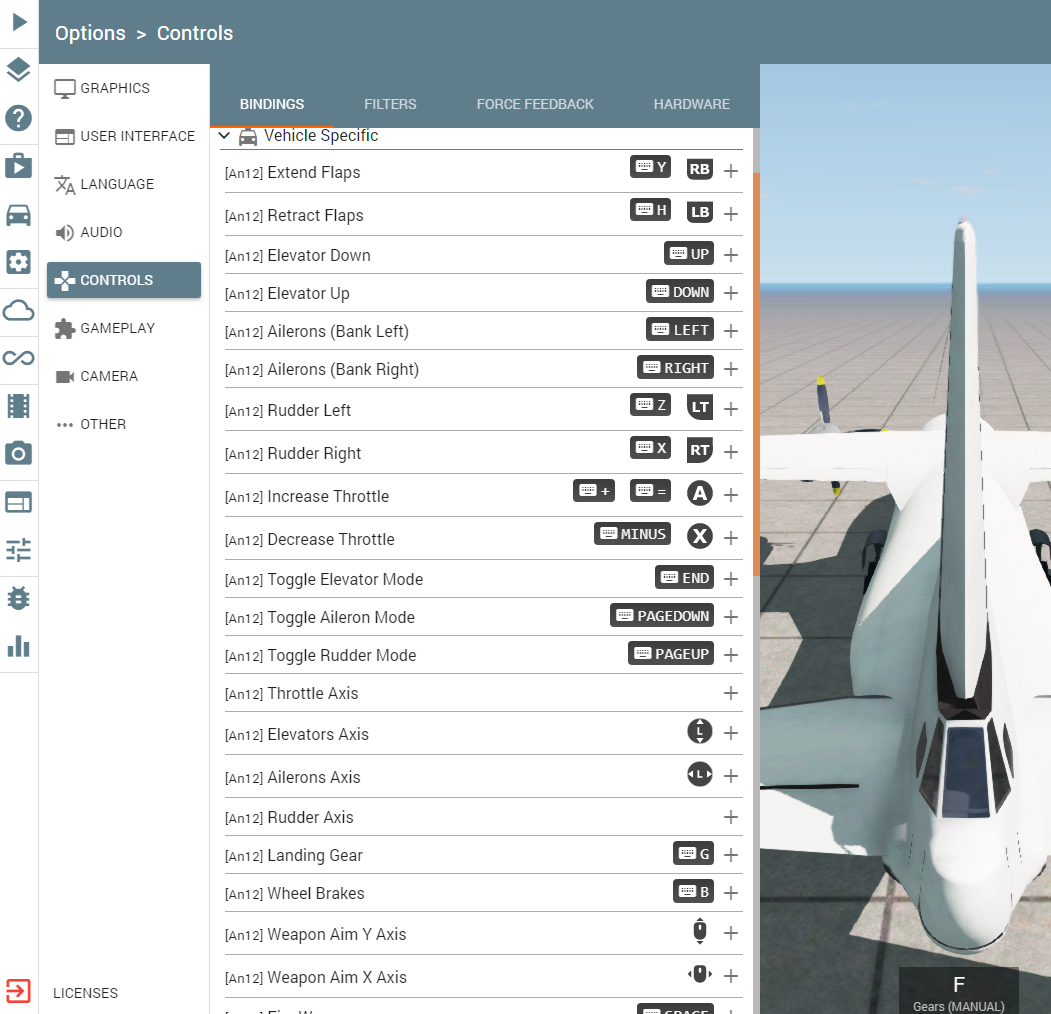
Task: Click the bindings list scrollbar thumb
Action: (x=756, y=374)
